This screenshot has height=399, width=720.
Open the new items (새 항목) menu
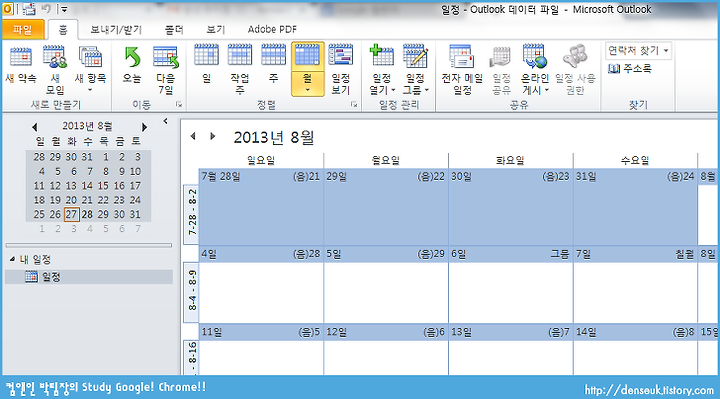tap(90, 69)
